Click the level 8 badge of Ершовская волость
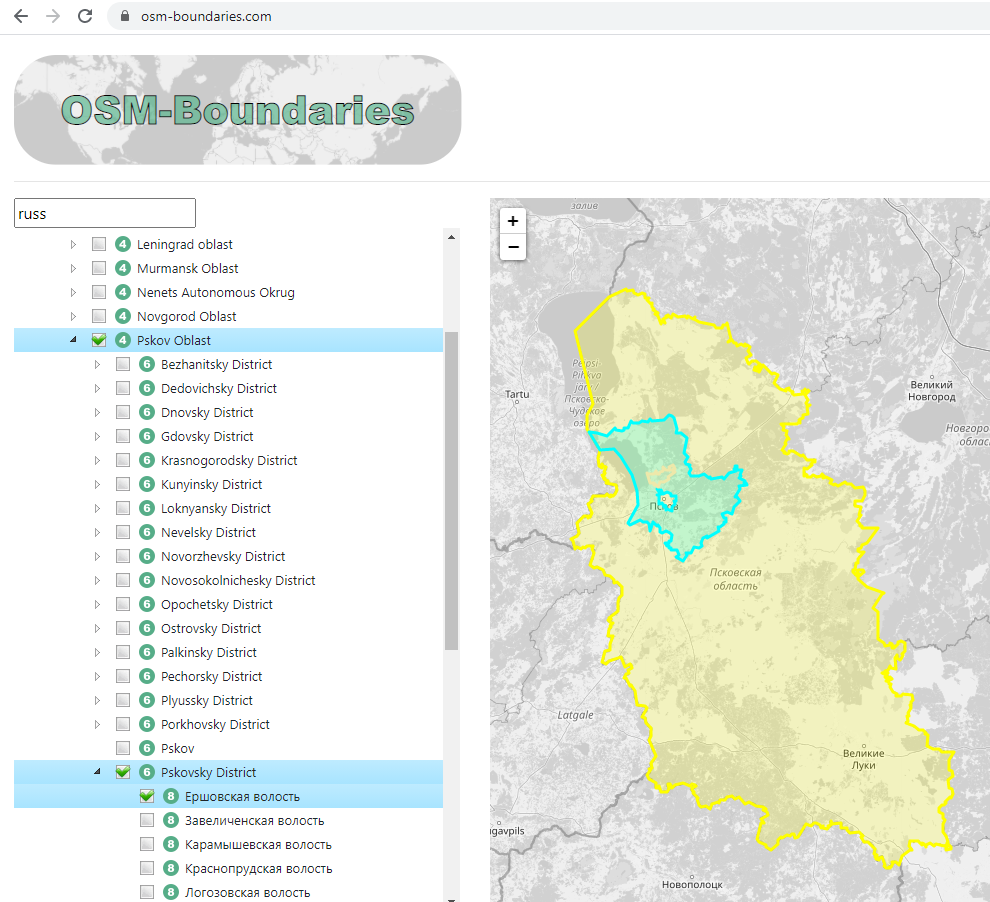This screenshot has width=990, height=902. (x=170, y=796)
